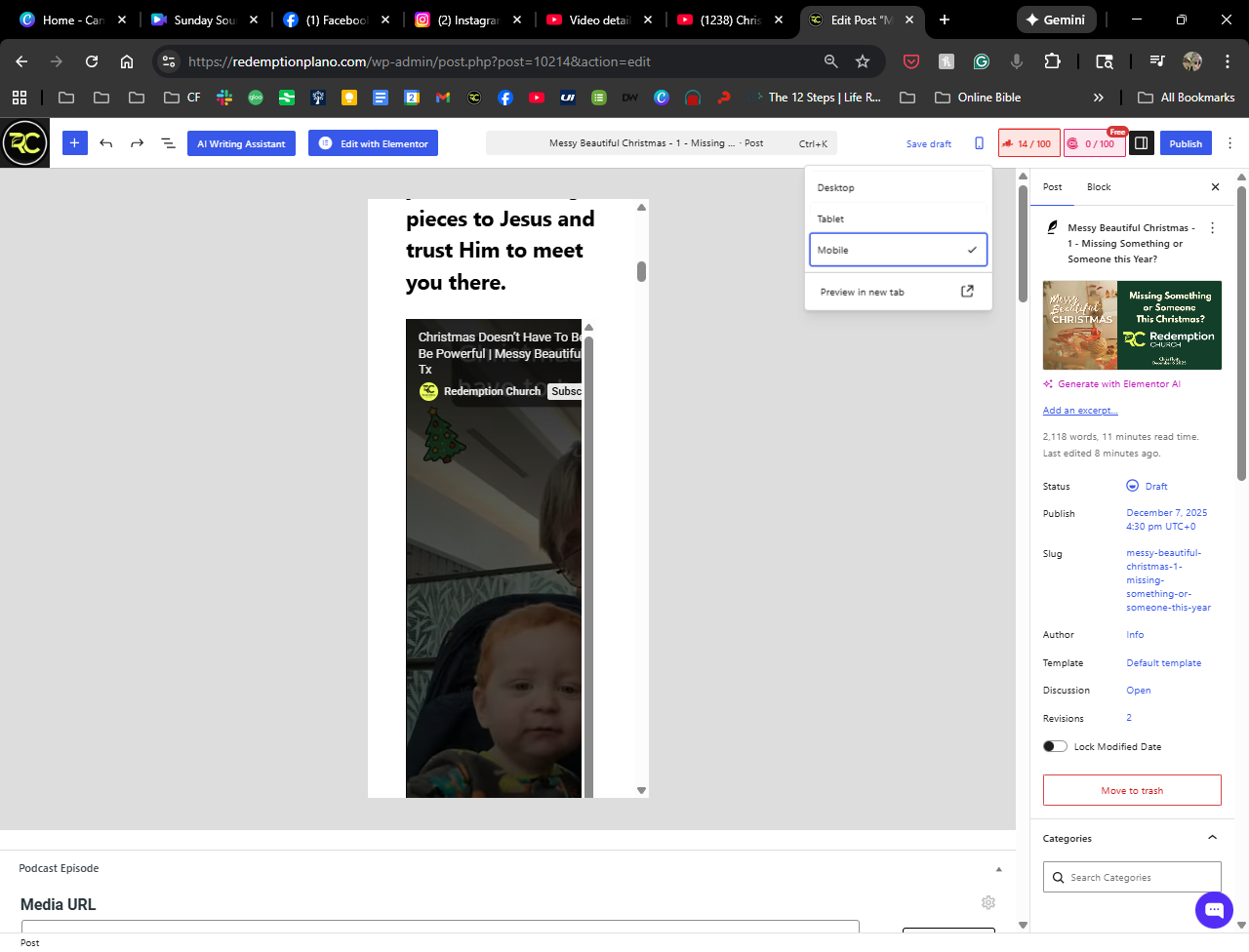The width and height of the screenshot is (1249, 952).
Task: Click the Move to trash button
Action: (1132, 790)
